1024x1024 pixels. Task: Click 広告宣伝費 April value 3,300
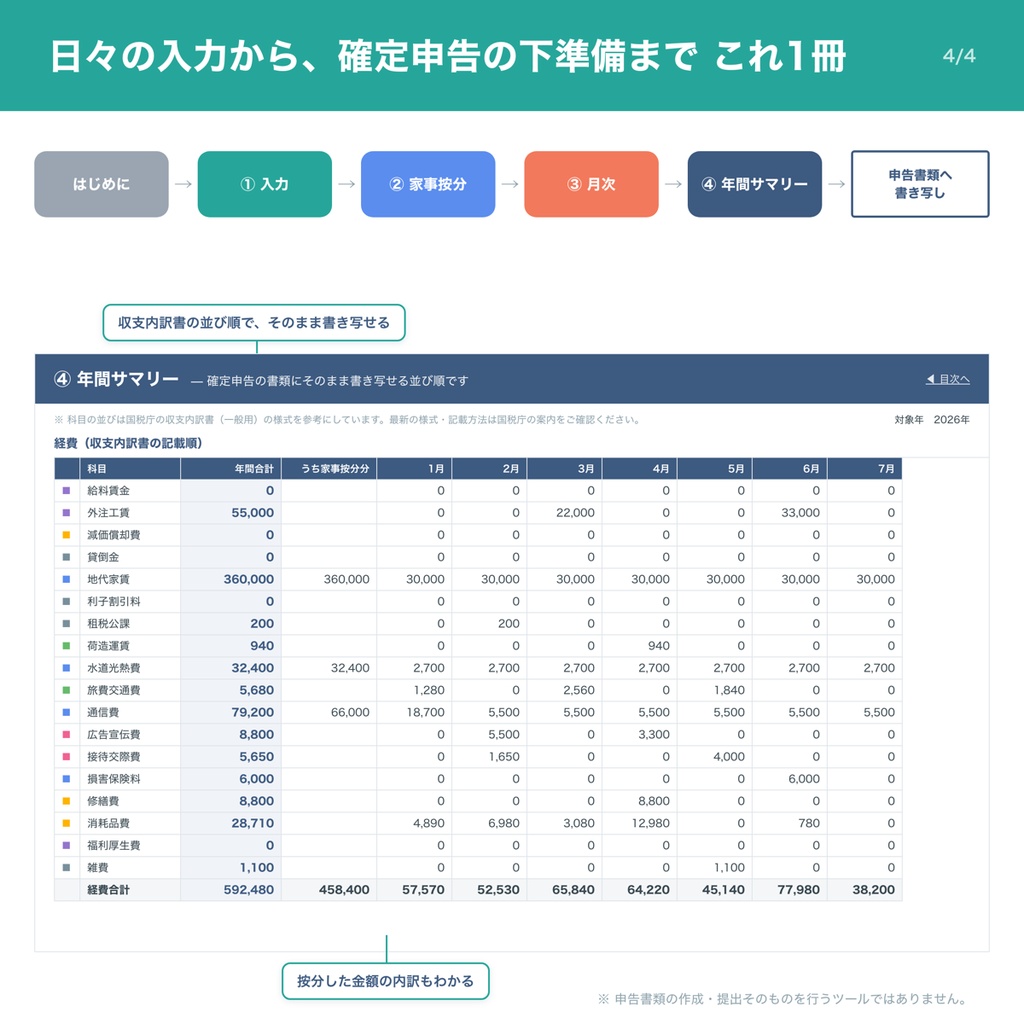(654, 735)
